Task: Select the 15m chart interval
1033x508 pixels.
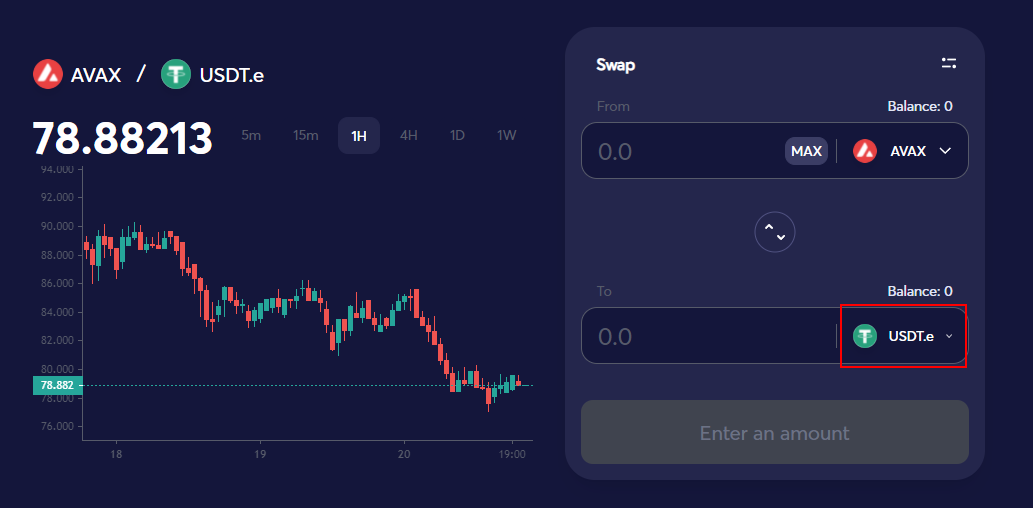Action: point(306,136)
